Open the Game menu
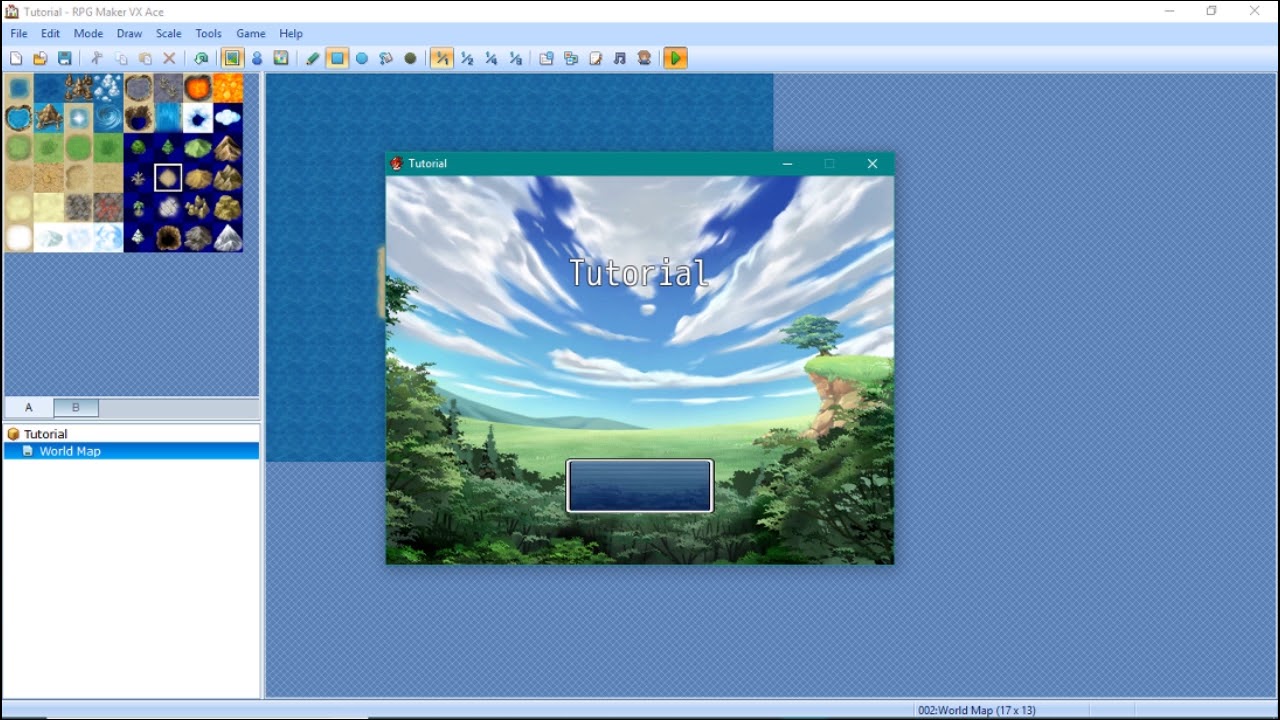 pos(250,34)
